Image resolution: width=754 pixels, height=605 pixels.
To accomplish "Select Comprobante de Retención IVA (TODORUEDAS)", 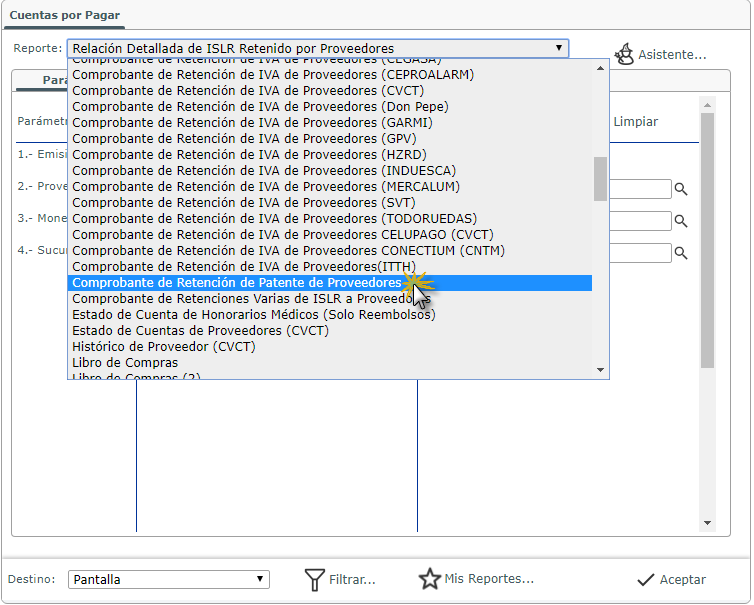I will click(330, 219).
